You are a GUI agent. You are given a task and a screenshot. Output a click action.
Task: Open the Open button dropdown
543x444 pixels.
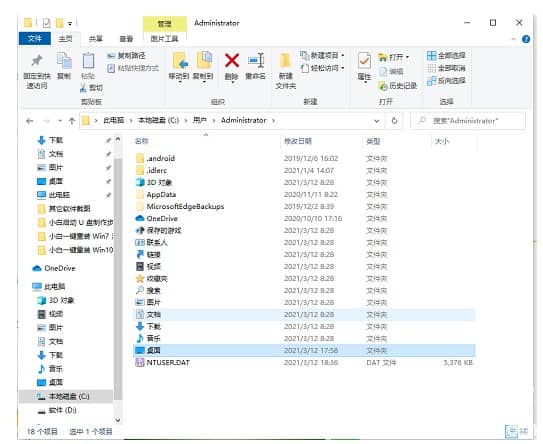(408, 57)
